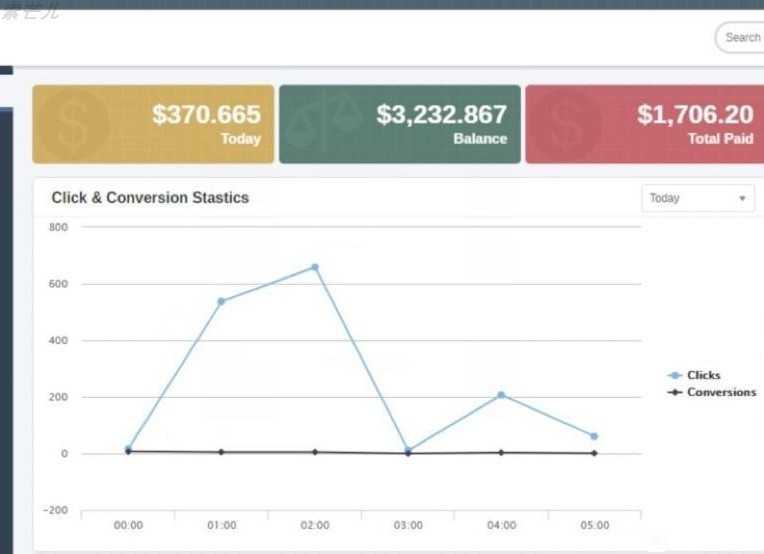Click the dollar coin icon on Today card
This screenshot has width=764, height=554.
[x=73, y=124]
